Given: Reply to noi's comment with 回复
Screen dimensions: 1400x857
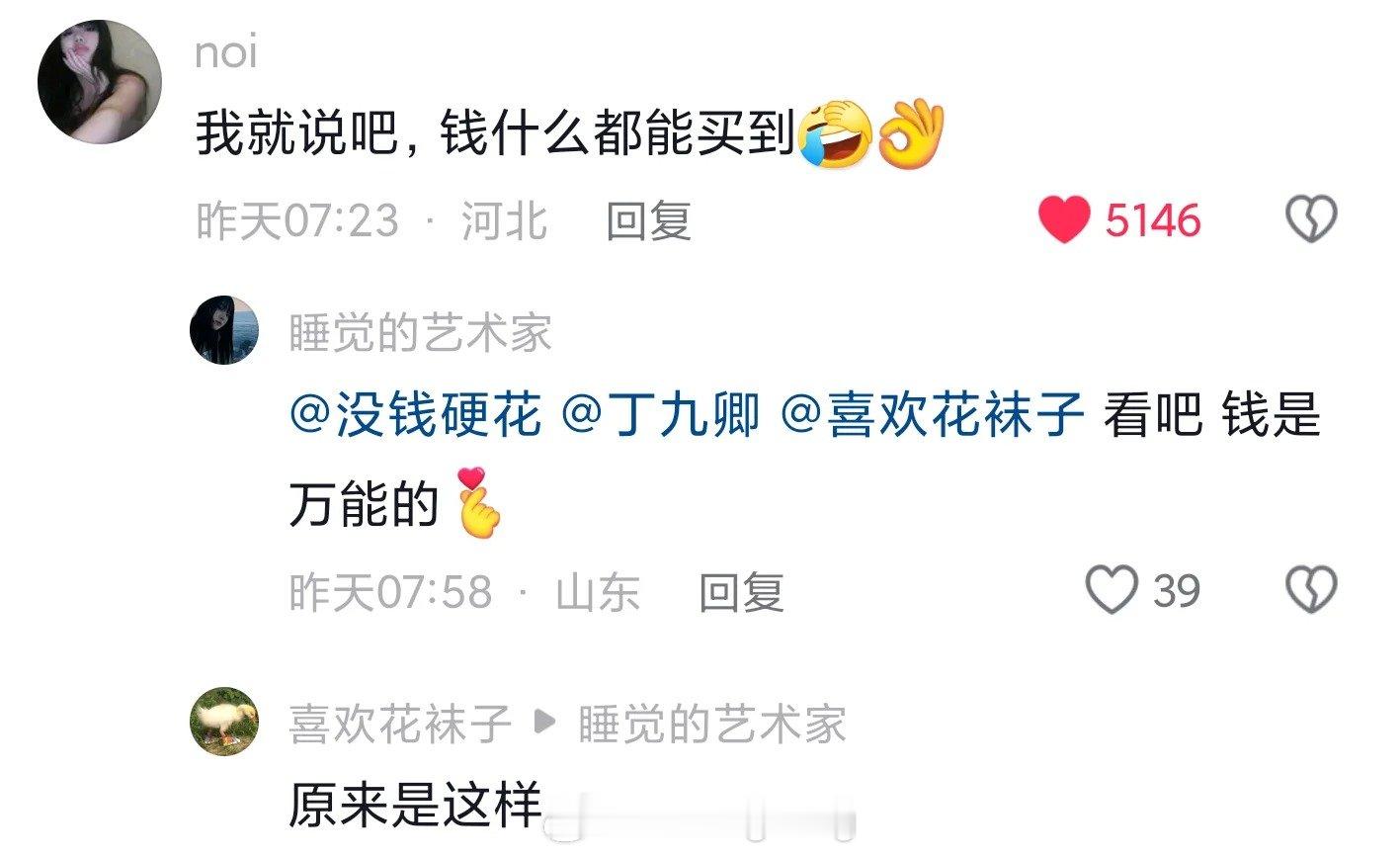Looking at the screenshot, I should coord(648,220).
